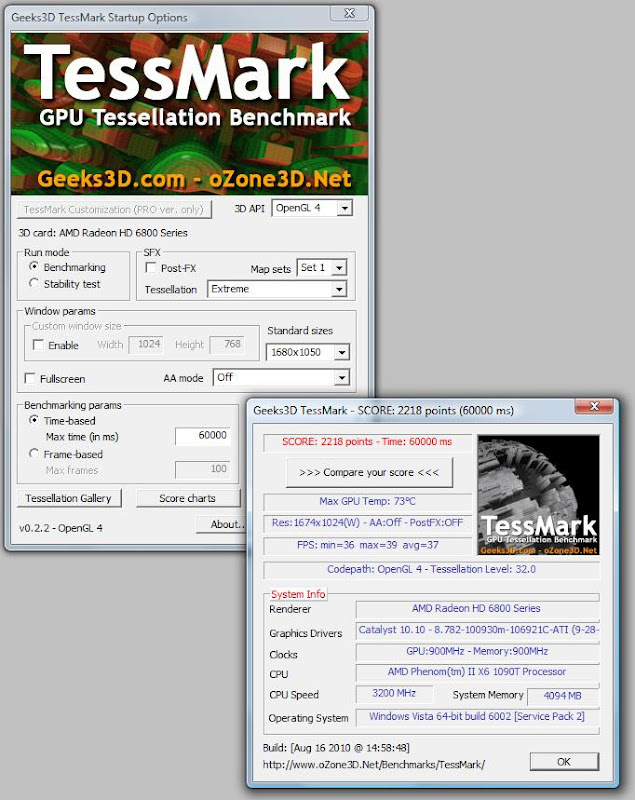Open the Score charts button
This screenshot has width=635, height=800.
pos(188,498)
